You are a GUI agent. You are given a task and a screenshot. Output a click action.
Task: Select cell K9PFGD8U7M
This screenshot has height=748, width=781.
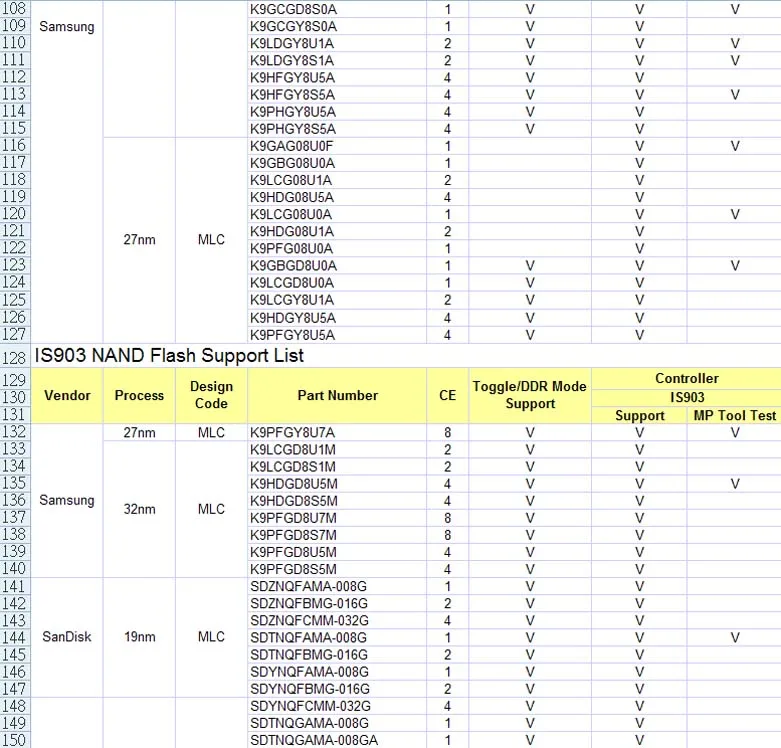tap(337, 518)
